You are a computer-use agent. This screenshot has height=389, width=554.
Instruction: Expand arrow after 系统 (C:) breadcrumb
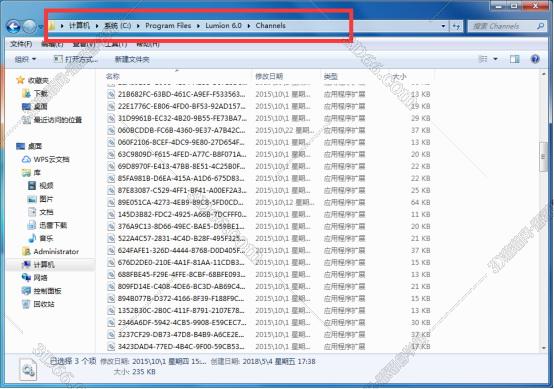tap(138, 26)
